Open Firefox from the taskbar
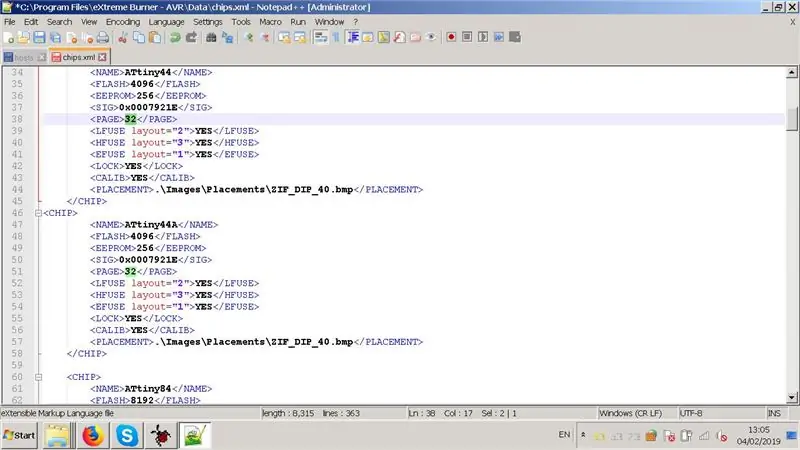The width and height of the screenshot is (800, 450). (92, 435)
